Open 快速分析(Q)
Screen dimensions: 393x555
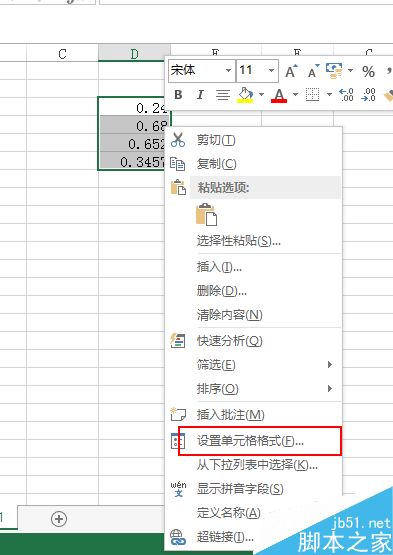coord(253,341)
